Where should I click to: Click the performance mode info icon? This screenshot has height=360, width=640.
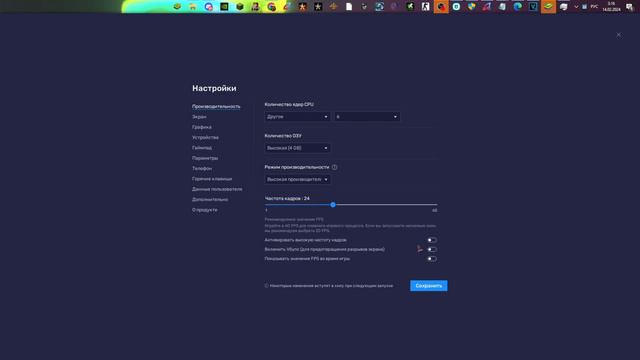tap(334, 167)
